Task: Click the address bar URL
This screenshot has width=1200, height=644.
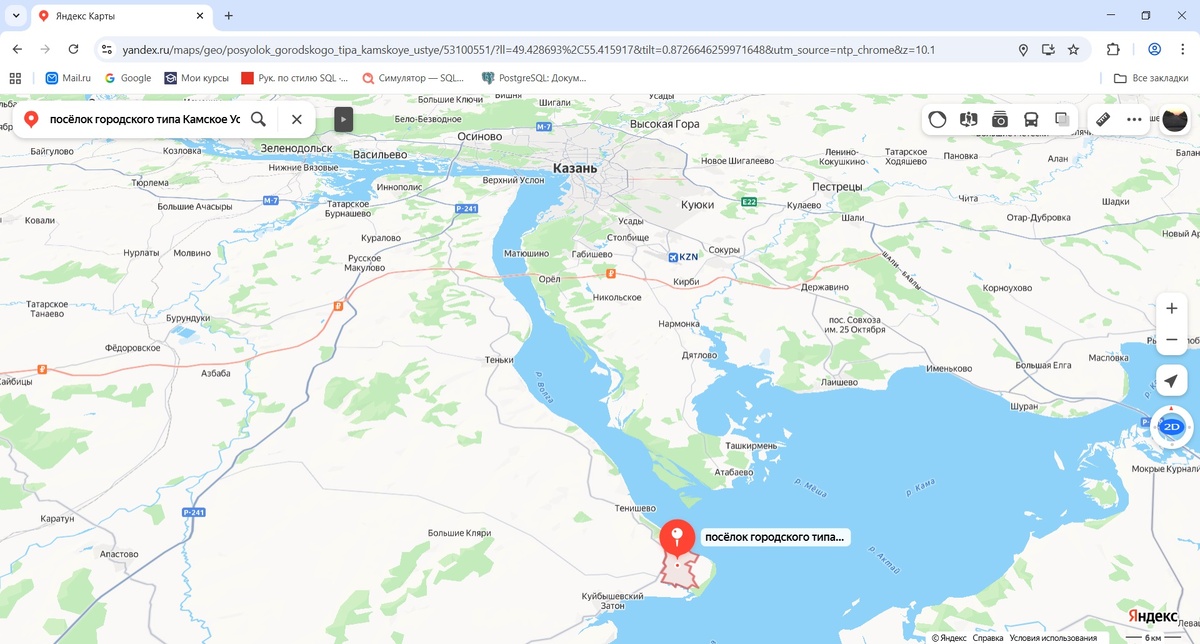Action: (528, 49)
